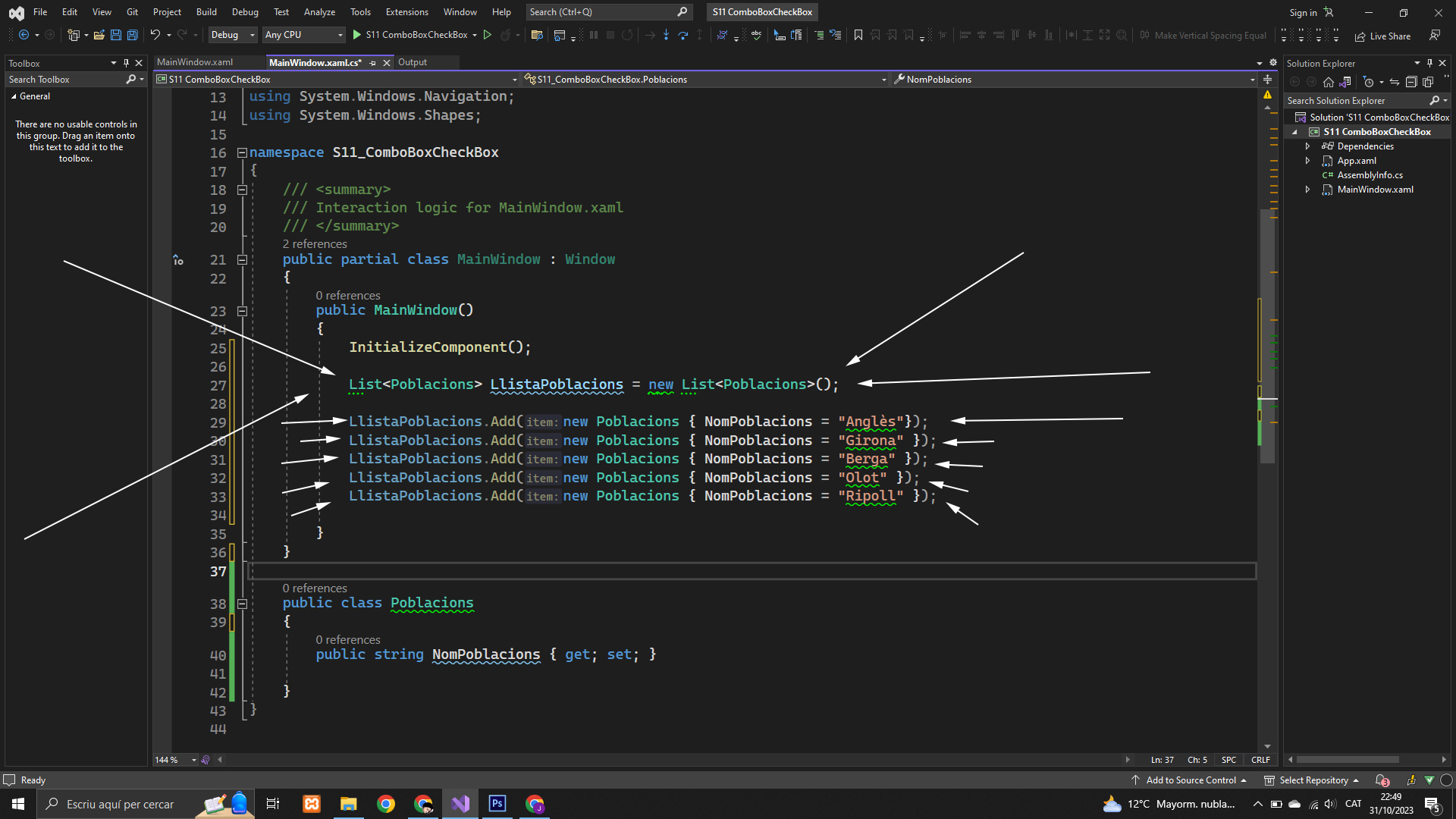Pin the Toolbox panel
This screenshot has width=1456, height=819.
coord(126,63)
